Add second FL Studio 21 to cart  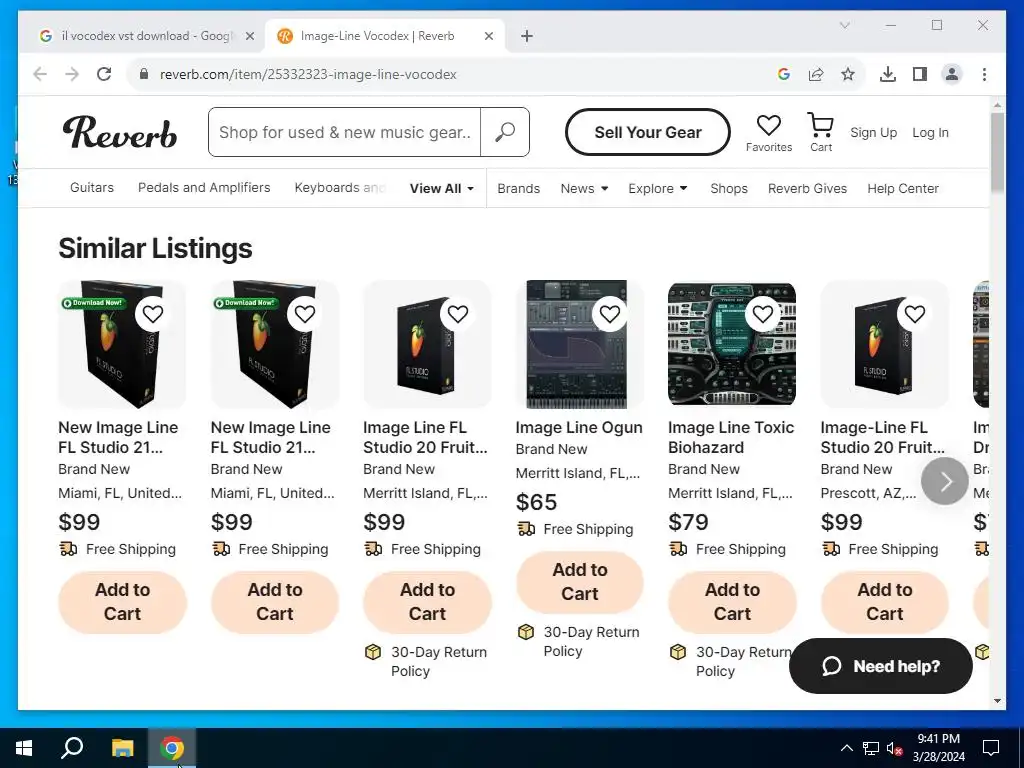point(275,601)
